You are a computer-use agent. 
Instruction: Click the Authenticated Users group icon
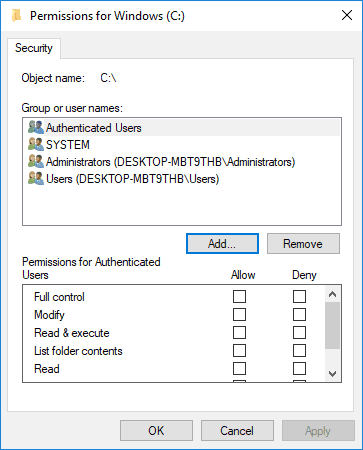(36, 128)
